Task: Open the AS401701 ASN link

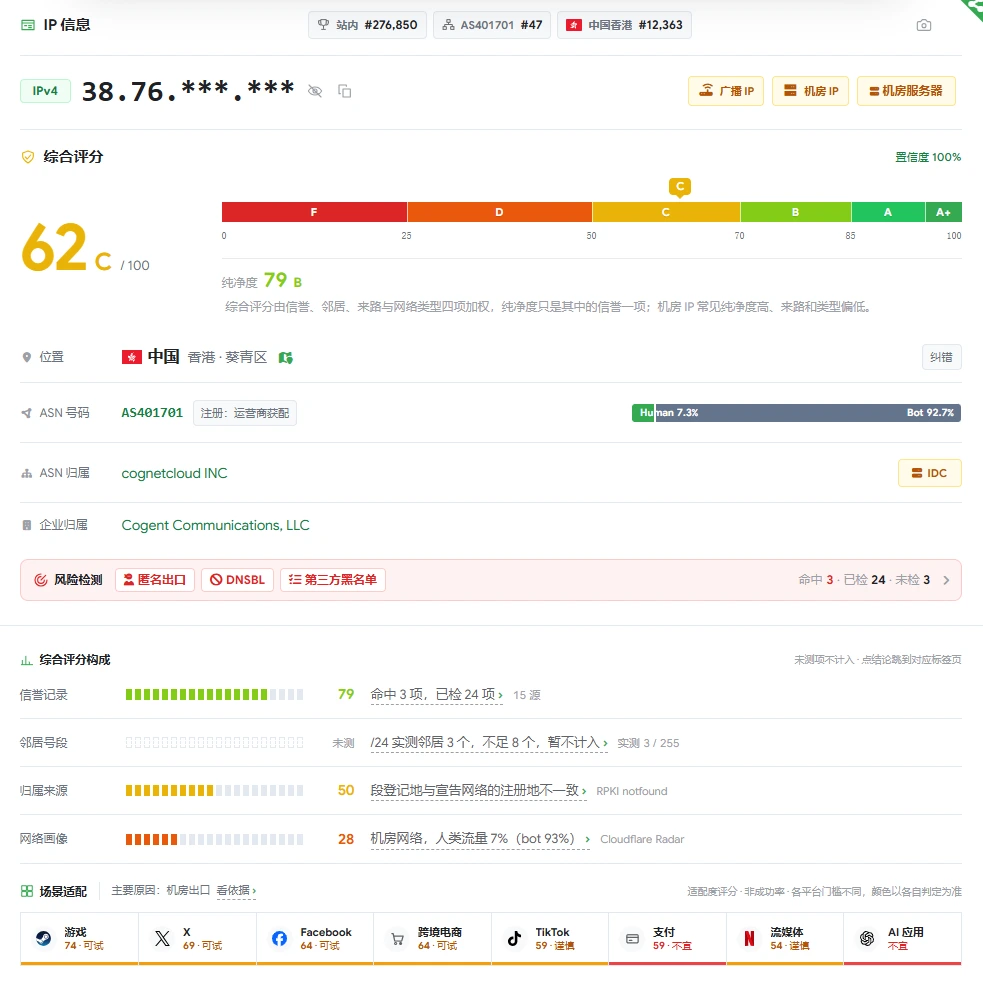Action: tap(152, 413)
